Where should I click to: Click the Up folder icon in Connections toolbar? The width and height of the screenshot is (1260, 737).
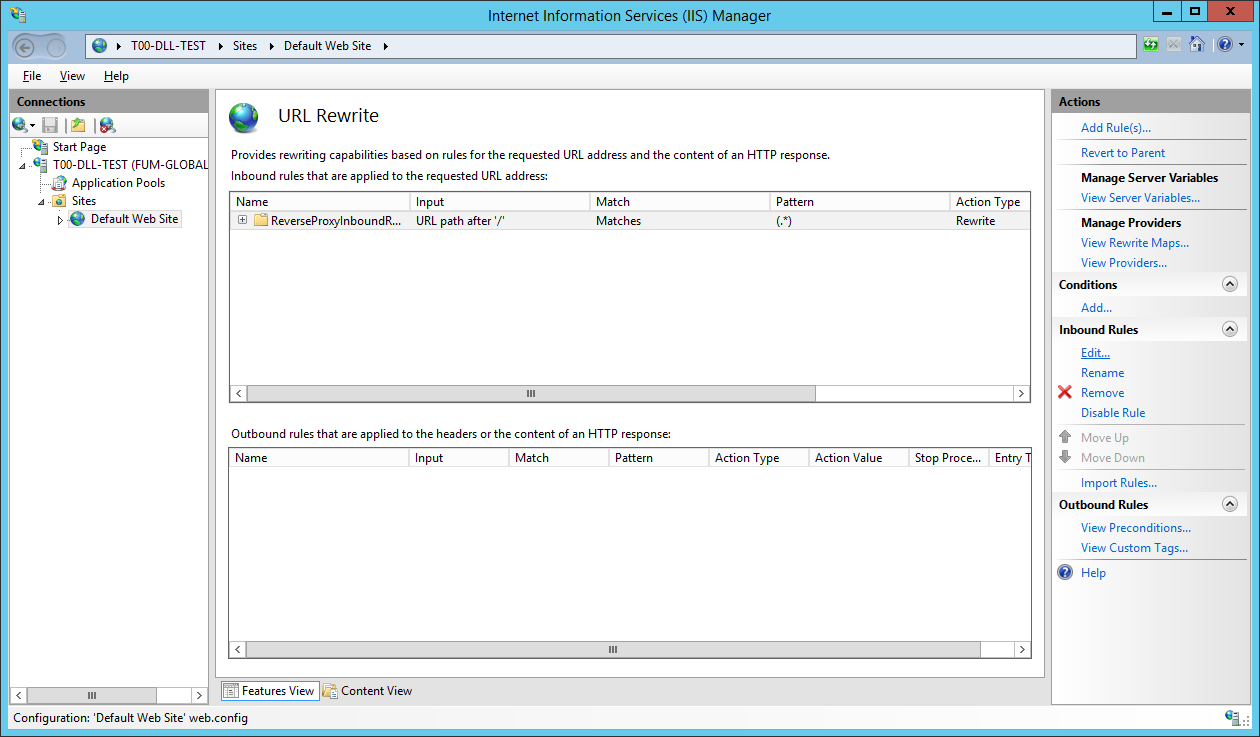(78, 125)
